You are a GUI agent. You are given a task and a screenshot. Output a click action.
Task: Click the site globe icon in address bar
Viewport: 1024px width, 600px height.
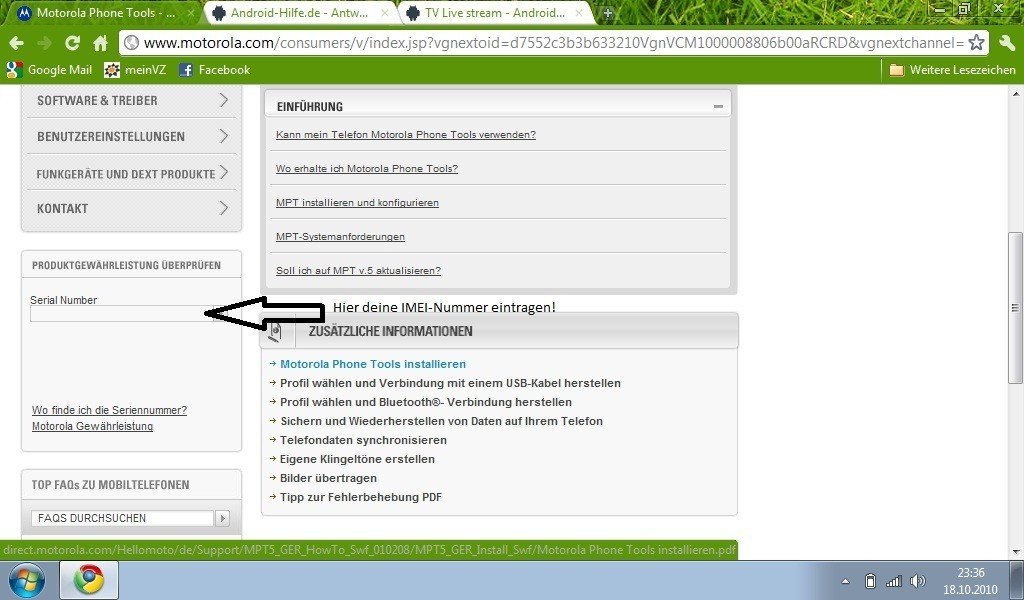click(132, 43)
